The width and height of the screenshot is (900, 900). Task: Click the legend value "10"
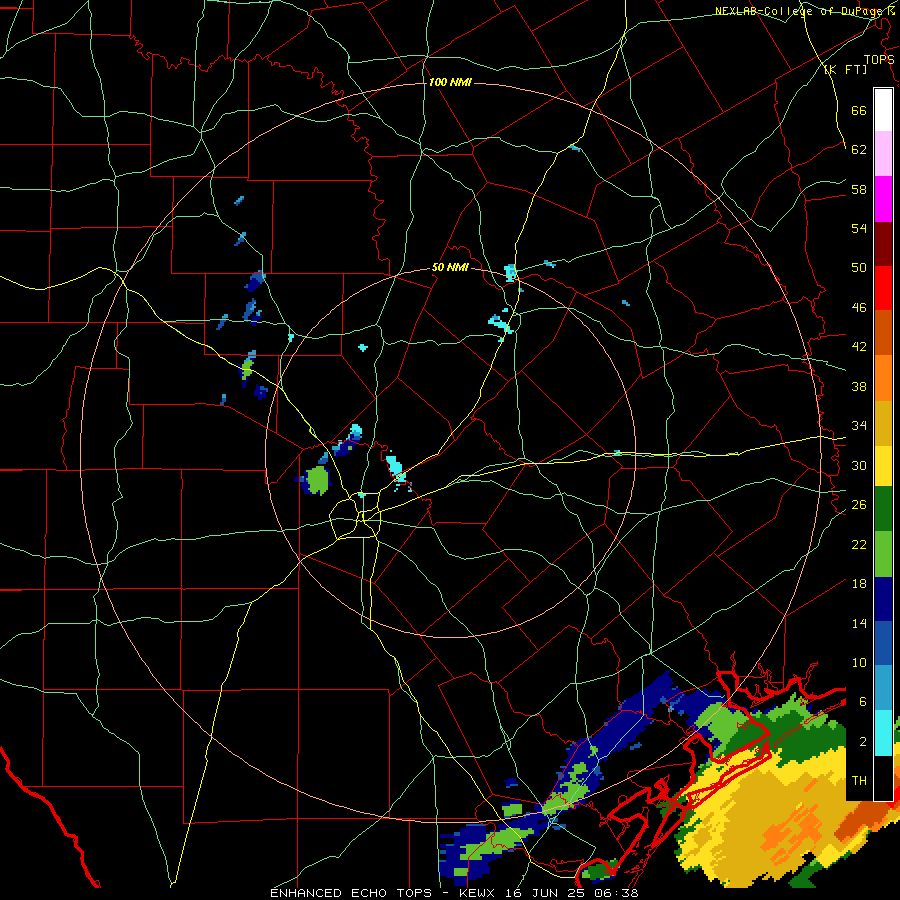pyautogui.click(x=859, y=662)
